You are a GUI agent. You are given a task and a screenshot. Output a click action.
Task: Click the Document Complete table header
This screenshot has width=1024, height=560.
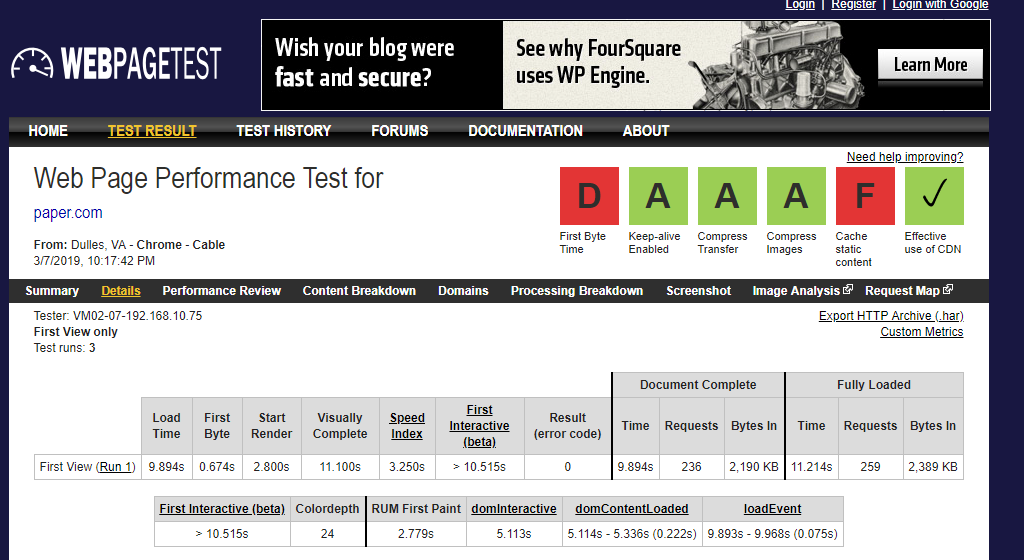click(x=698, y=385)
